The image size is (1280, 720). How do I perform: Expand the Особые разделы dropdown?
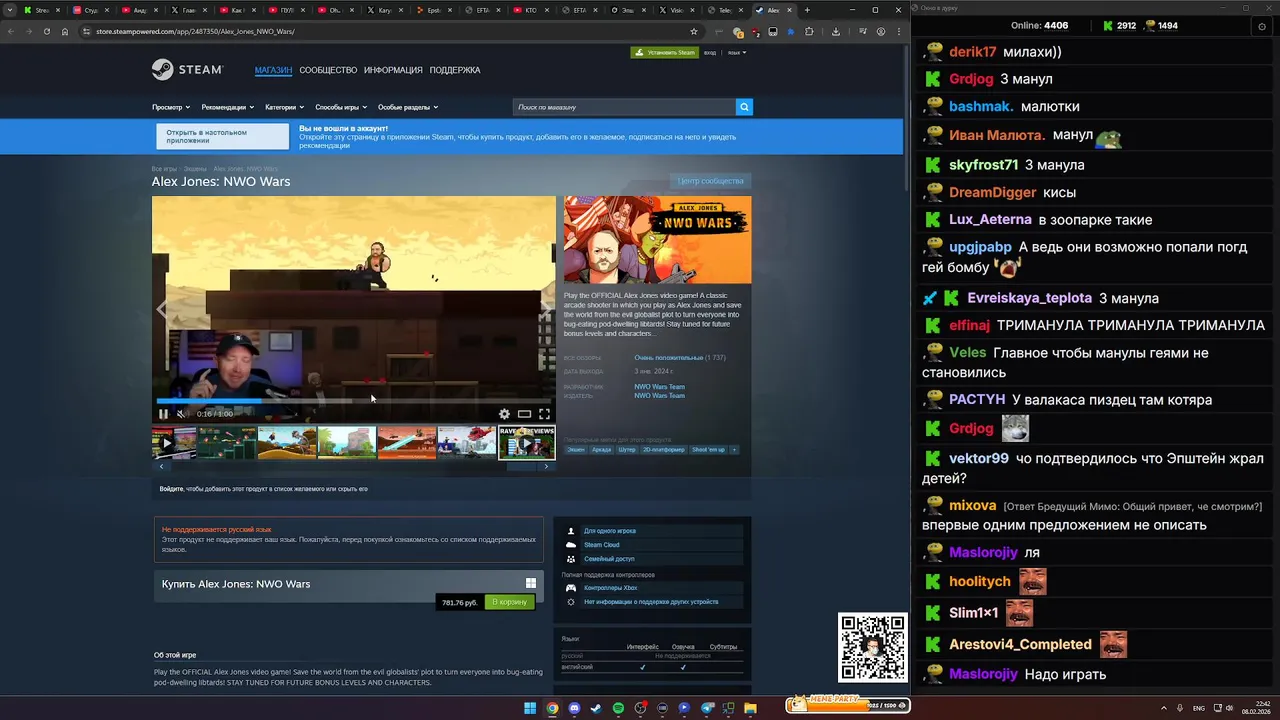tap(408, 107)
